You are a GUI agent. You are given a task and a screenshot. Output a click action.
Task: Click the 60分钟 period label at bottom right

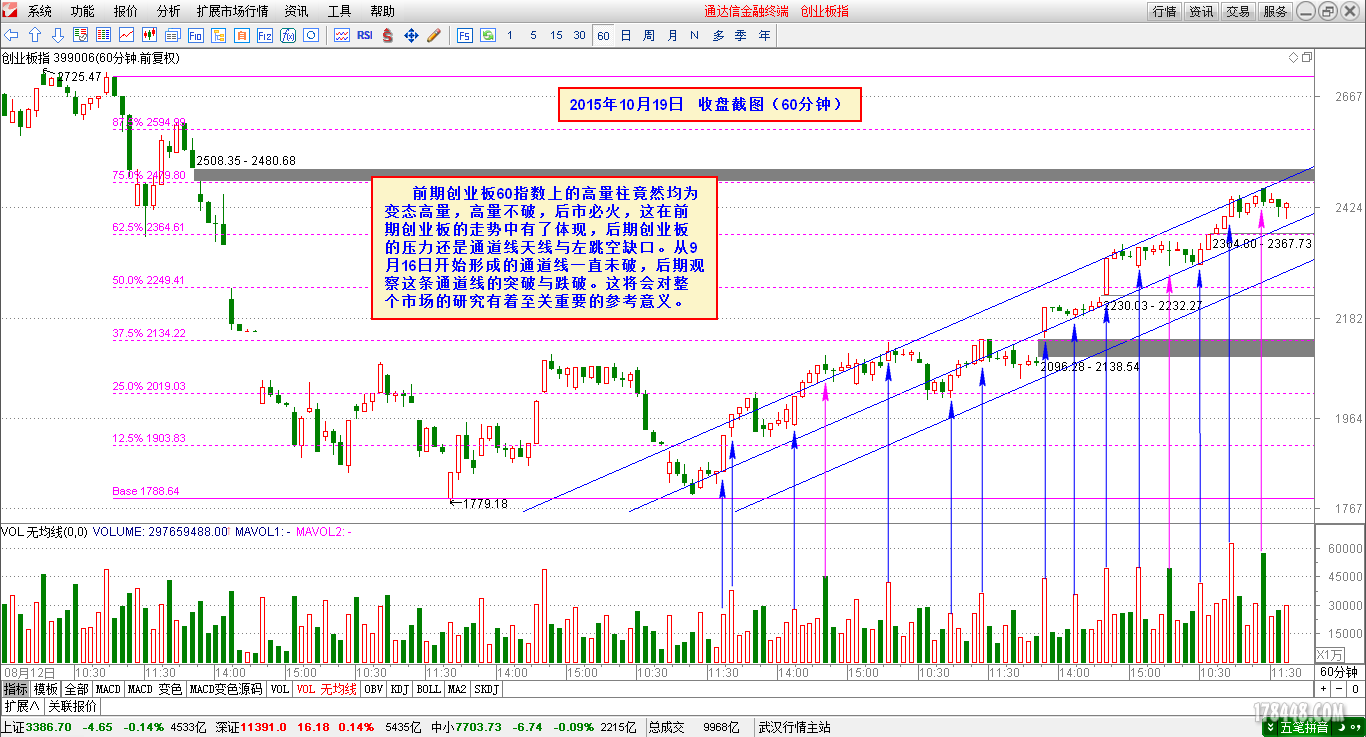[x=1338, y=672]
